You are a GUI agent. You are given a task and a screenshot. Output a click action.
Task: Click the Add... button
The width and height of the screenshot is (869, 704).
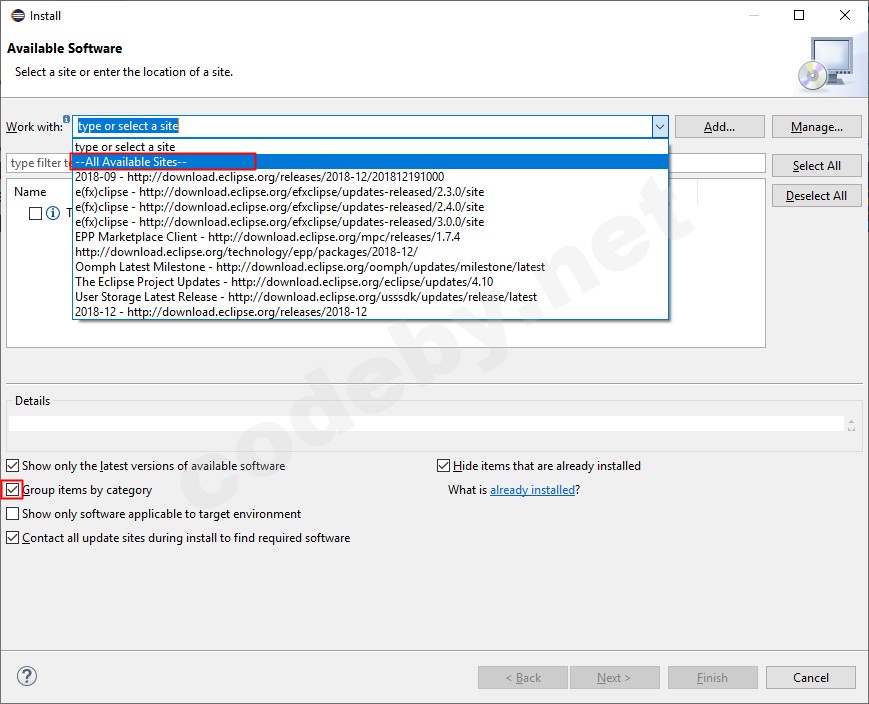pyautogui.click(x=719, y=126)
